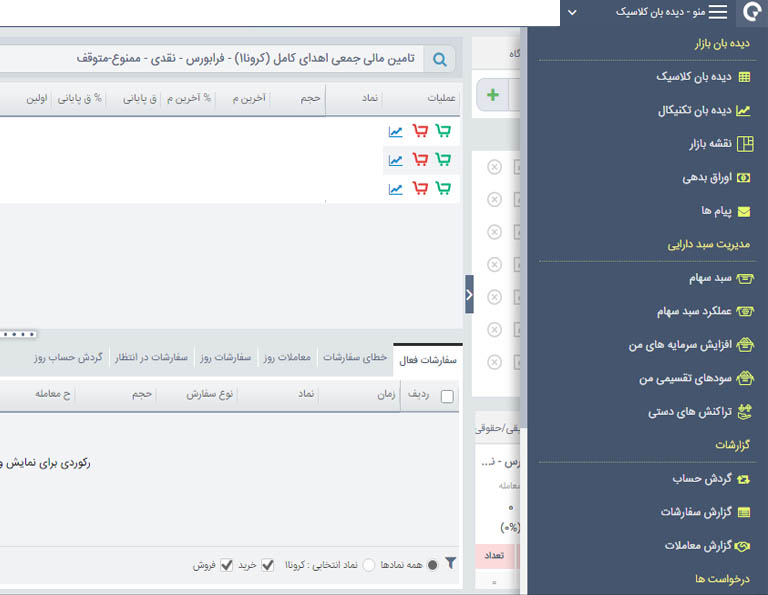Image resolution: width=768 pixels, height=595 pixels.
Task: Click the symbol search field text
Action: [x=245, y=59]
